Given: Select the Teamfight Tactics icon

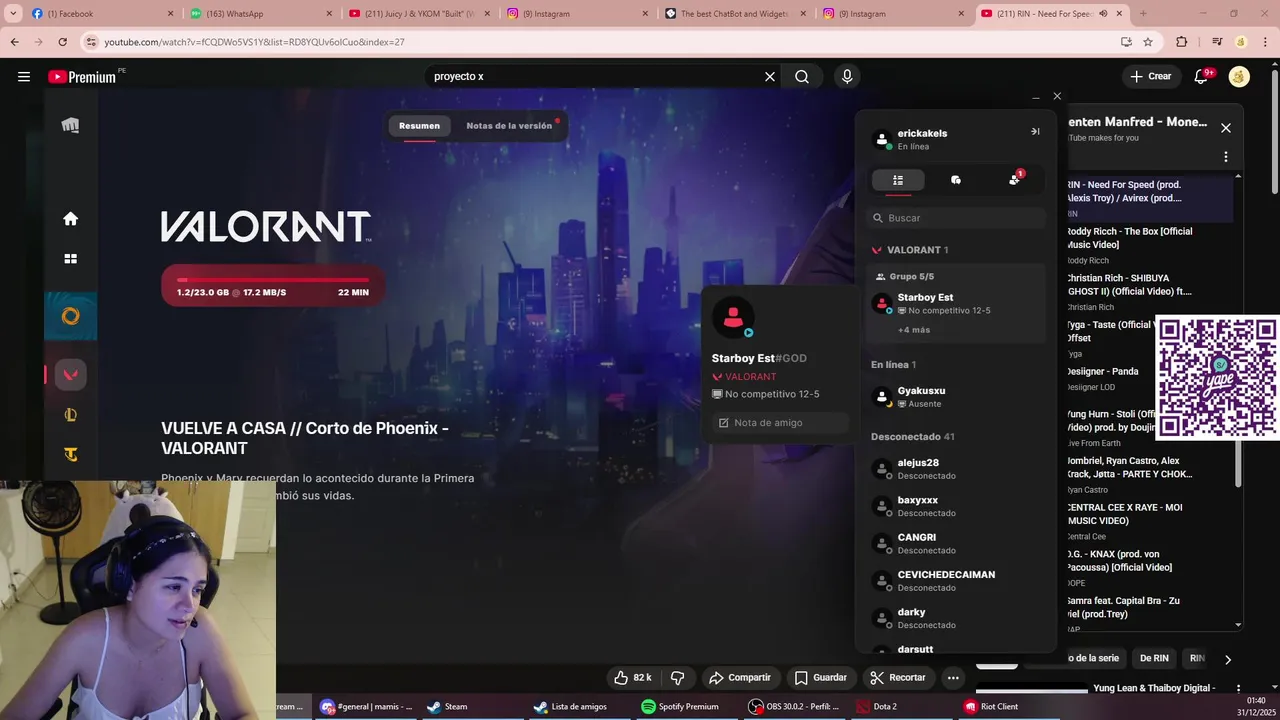Looking at the screenshot, I should click(71, 455).
